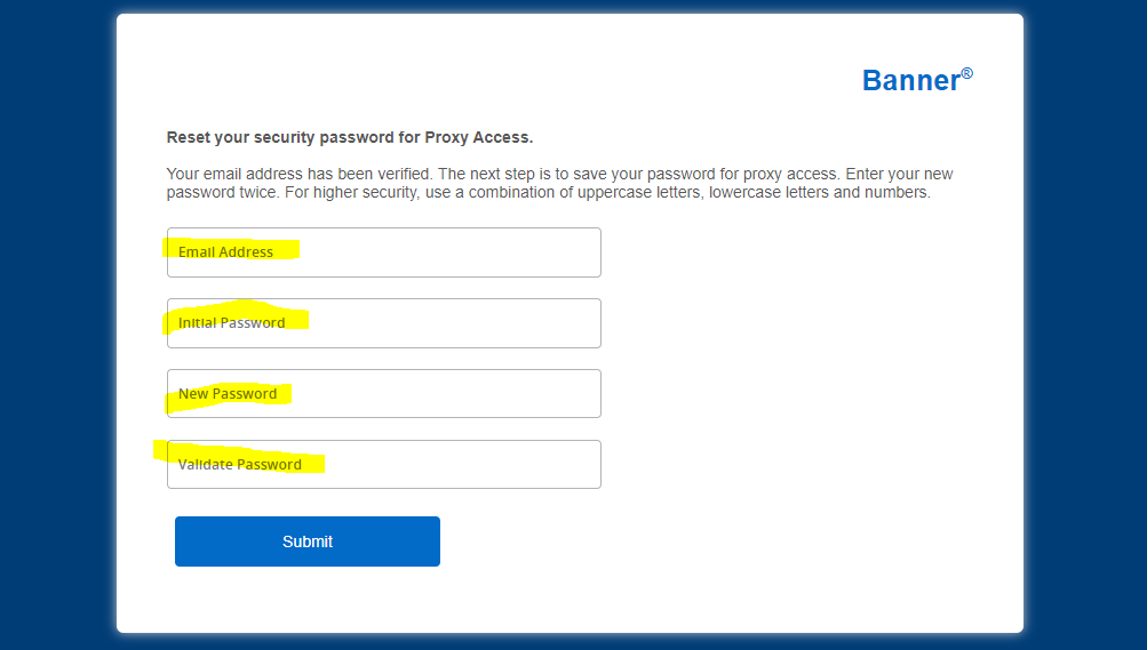Click the highlighted Initial Password label
Viewport: 1148px width, 650px height.
(233, 323)
